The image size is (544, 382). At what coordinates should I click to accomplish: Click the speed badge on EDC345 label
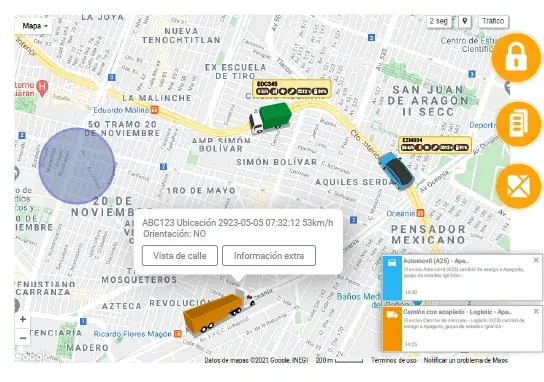263,92
